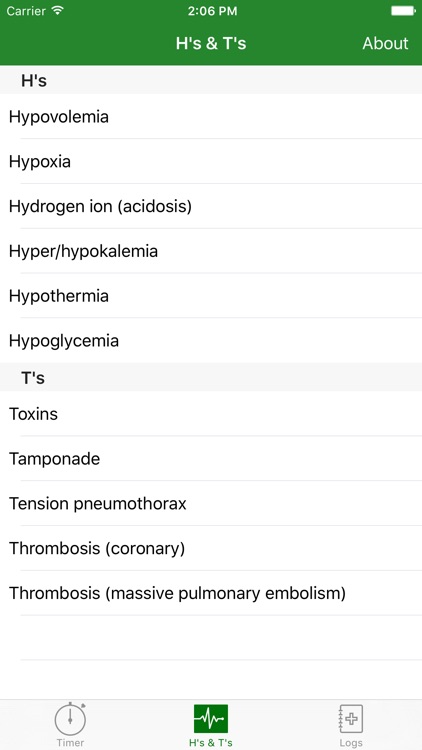
Task: Tap the battery indicator in status bar
Action: [403, 11]
